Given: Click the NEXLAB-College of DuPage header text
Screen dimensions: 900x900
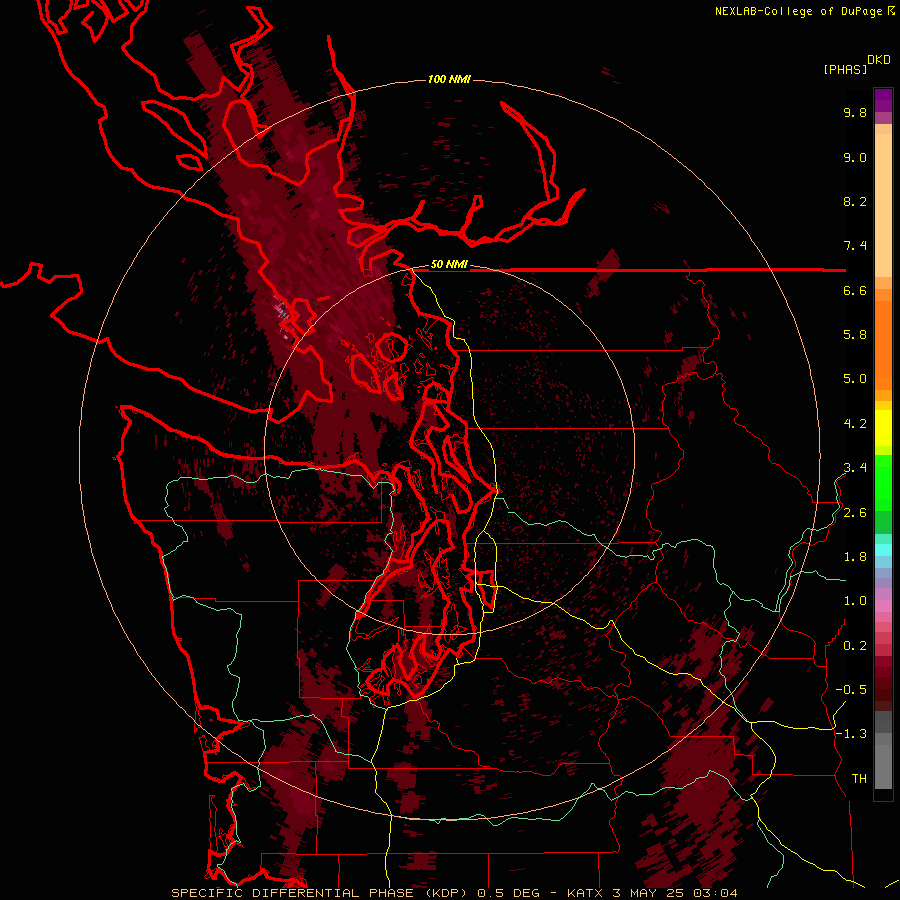Looking at the screenshot, I should 798,11.
